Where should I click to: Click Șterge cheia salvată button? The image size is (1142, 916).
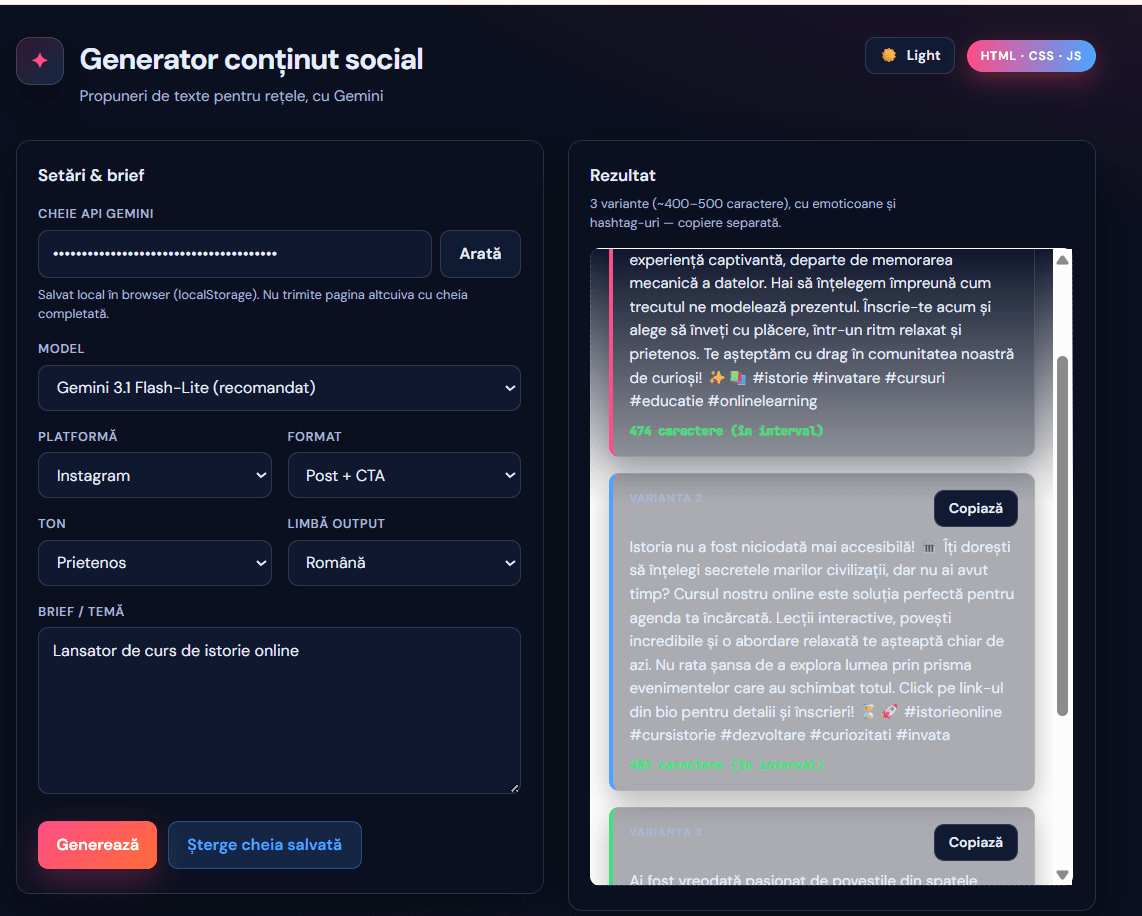[x=264, y=845]
